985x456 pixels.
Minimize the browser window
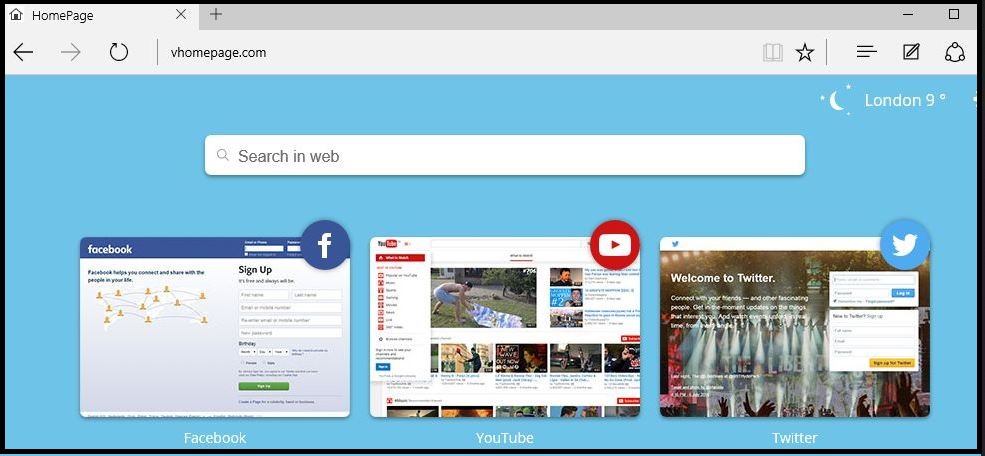click(x=908, y=14)
